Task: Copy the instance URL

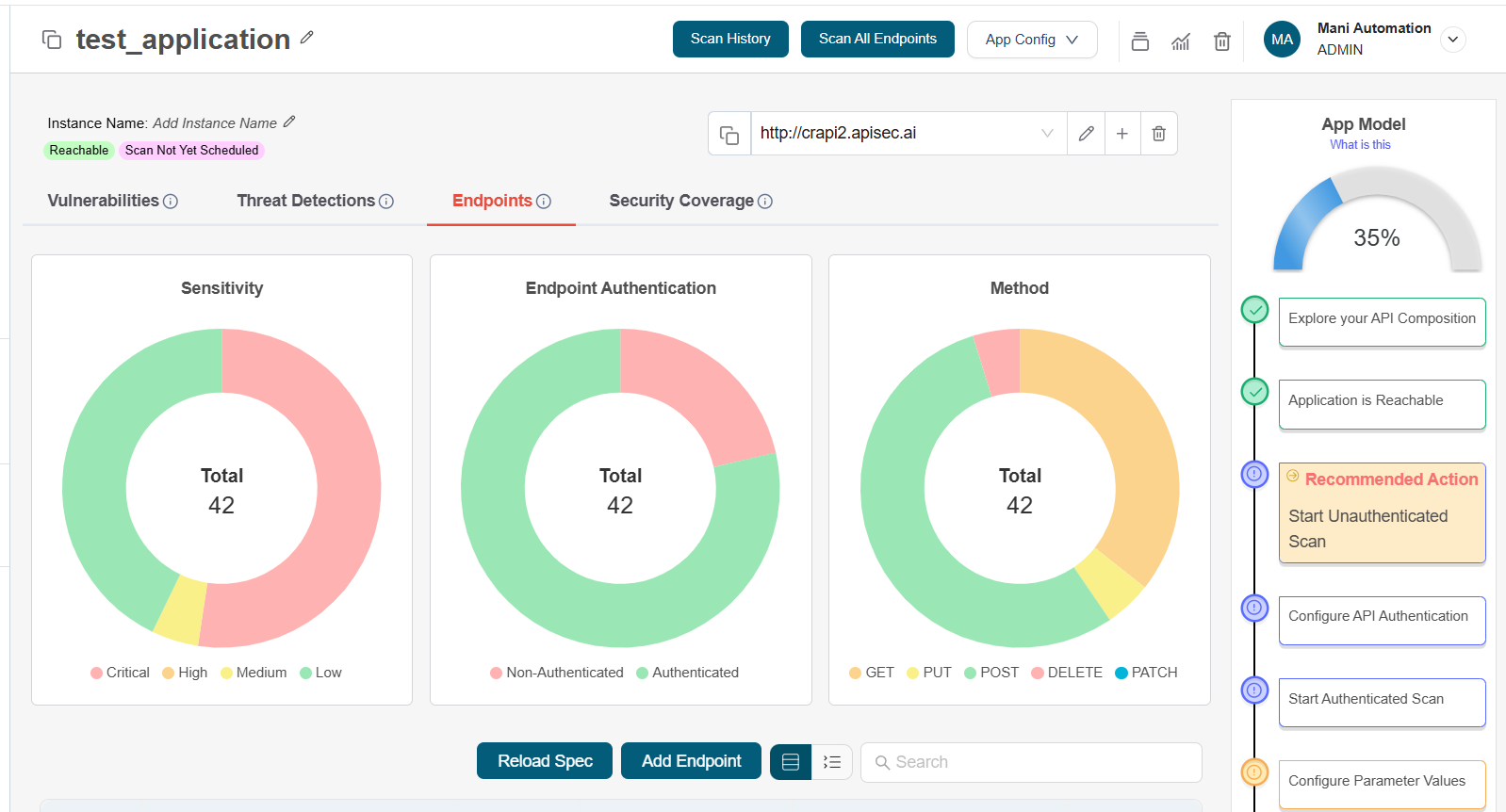Action: tap(729, 135)
